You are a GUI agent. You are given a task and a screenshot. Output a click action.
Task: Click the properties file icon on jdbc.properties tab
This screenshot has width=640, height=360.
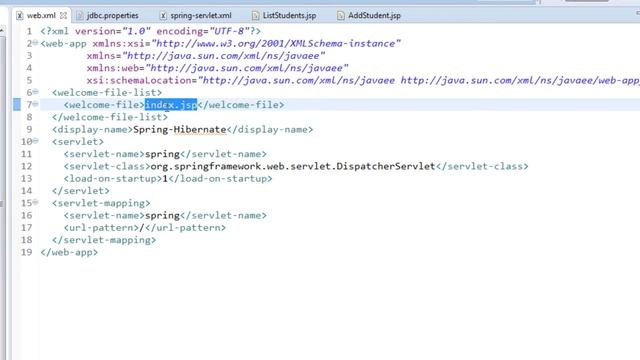tap(80, 16)
